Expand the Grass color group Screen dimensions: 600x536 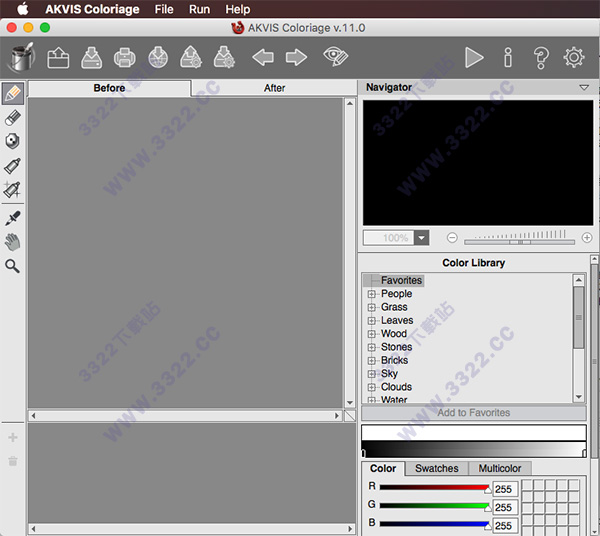coord(371,307)
